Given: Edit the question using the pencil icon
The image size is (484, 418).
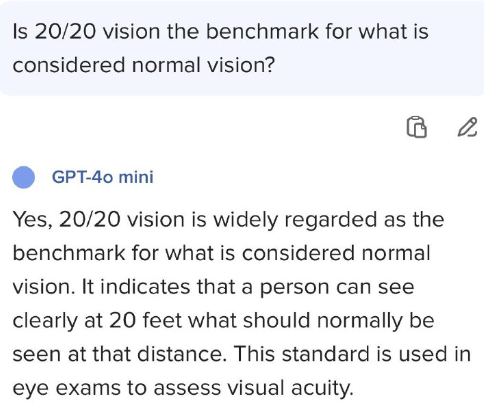Looking at the screenshot, I should click(467, 127).
